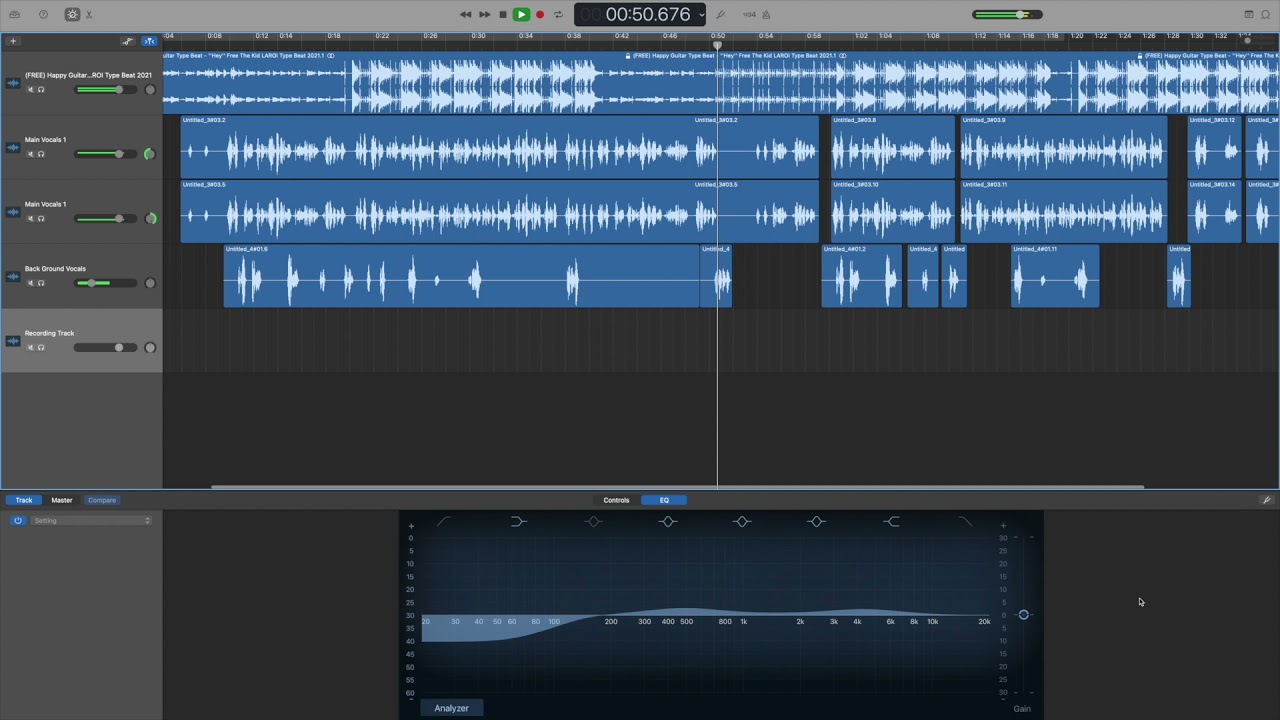Select the Recording Track name
The width and height of the screenshot is (1280, 720).
pos(49,333)
